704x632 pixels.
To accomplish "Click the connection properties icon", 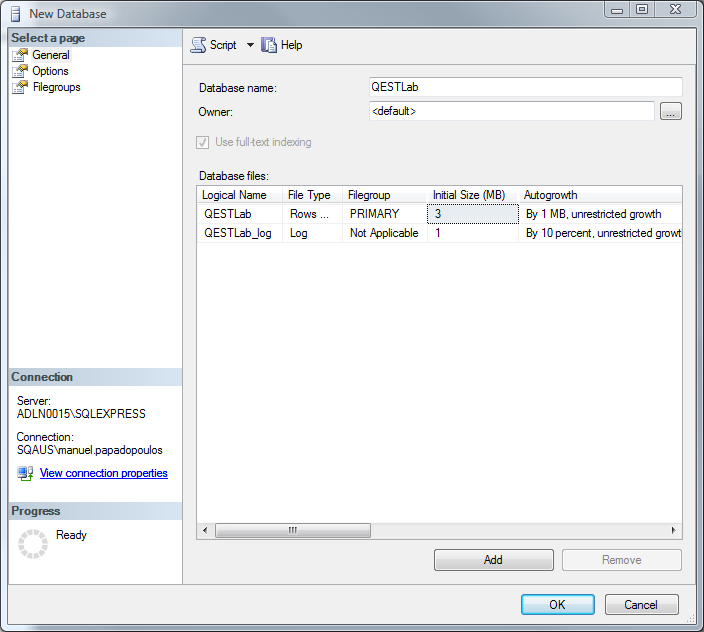I will click(x=25, y=473).
